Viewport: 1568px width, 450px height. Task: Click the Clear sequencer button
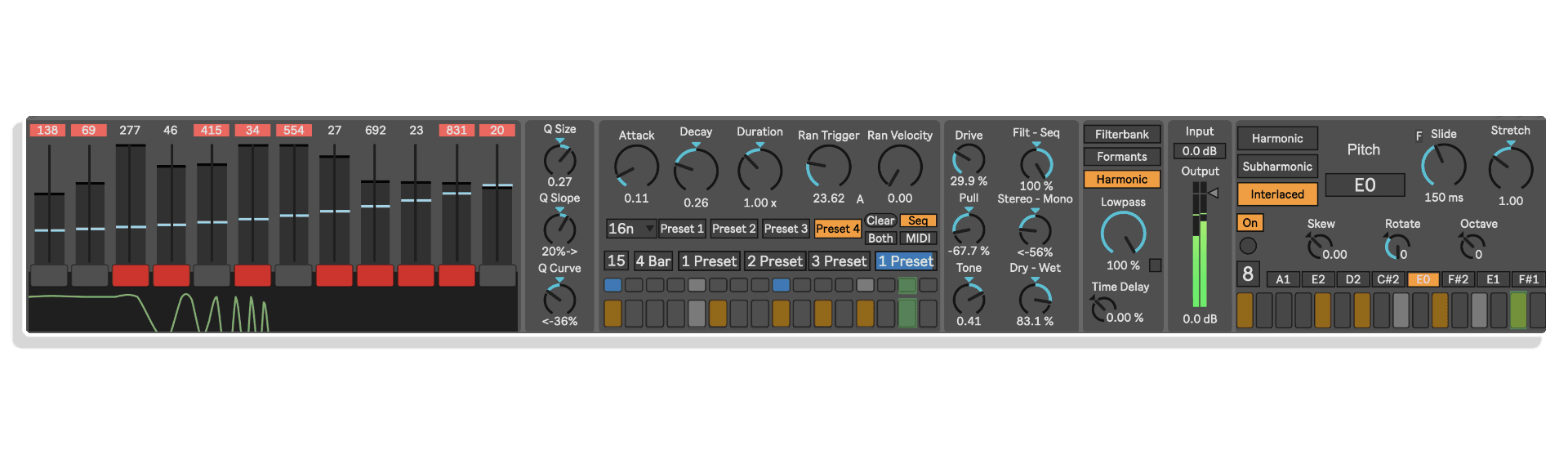coord(880,221)
